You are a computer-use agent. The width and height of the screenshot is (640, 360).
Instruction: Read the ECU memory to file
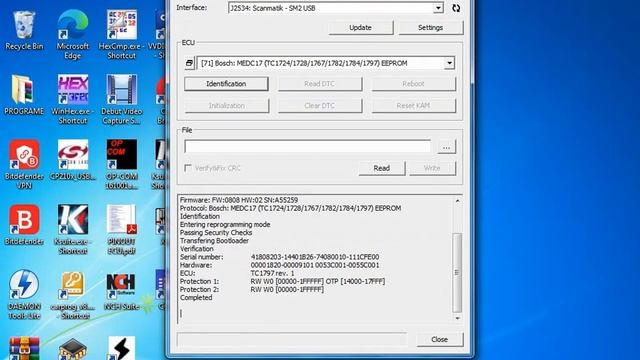click(382, 168)
